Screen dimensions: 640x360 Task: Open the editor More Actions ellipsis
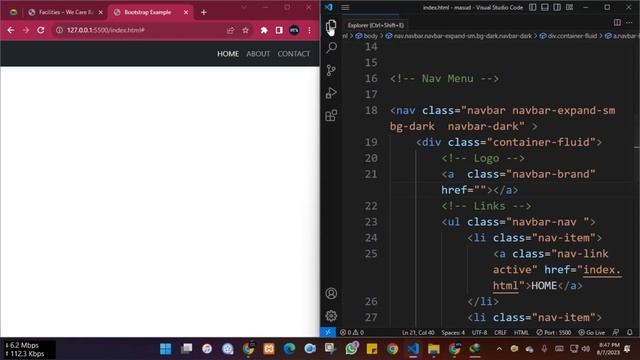629,22
